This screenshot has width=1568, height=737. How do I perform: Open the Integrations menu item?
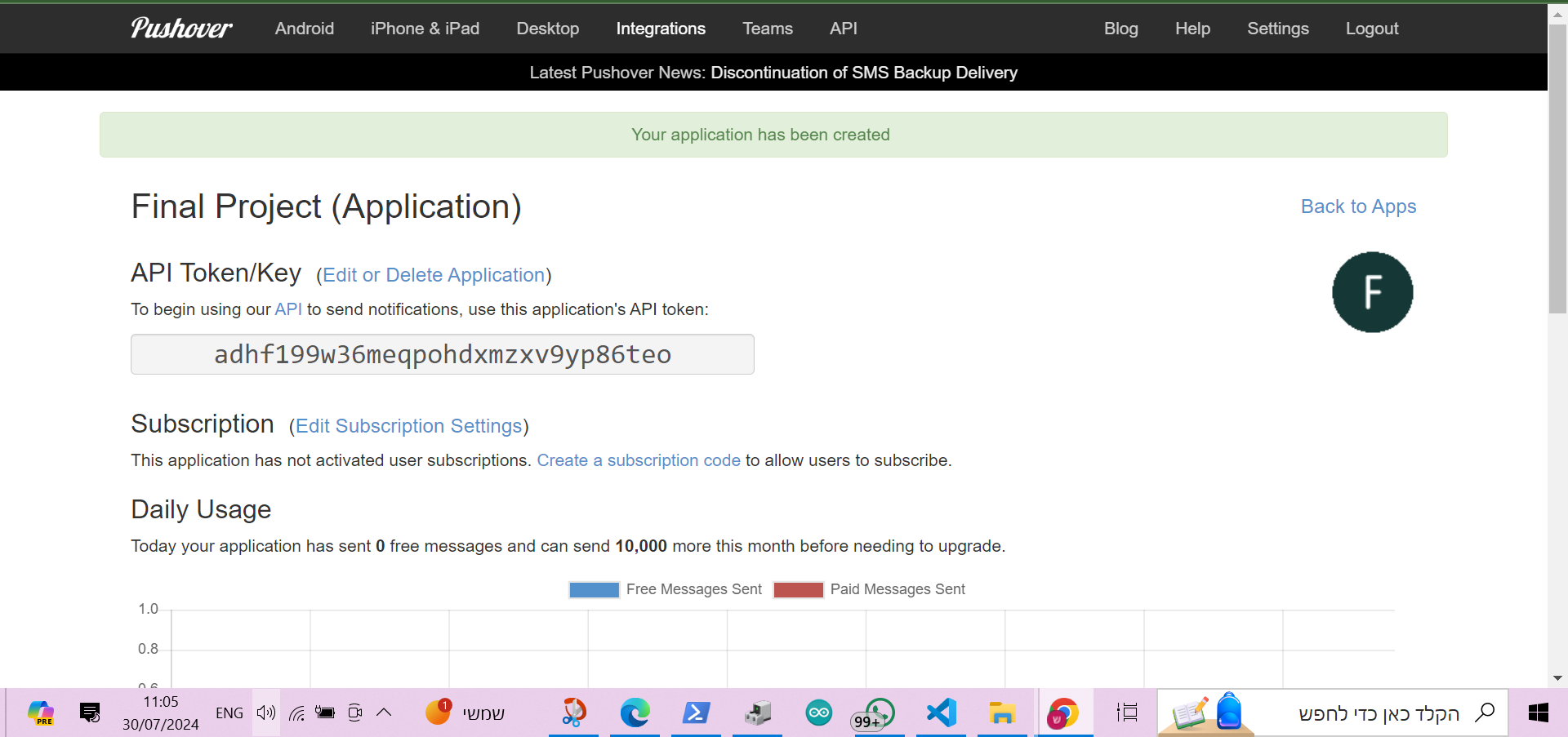tap(661, 29)
